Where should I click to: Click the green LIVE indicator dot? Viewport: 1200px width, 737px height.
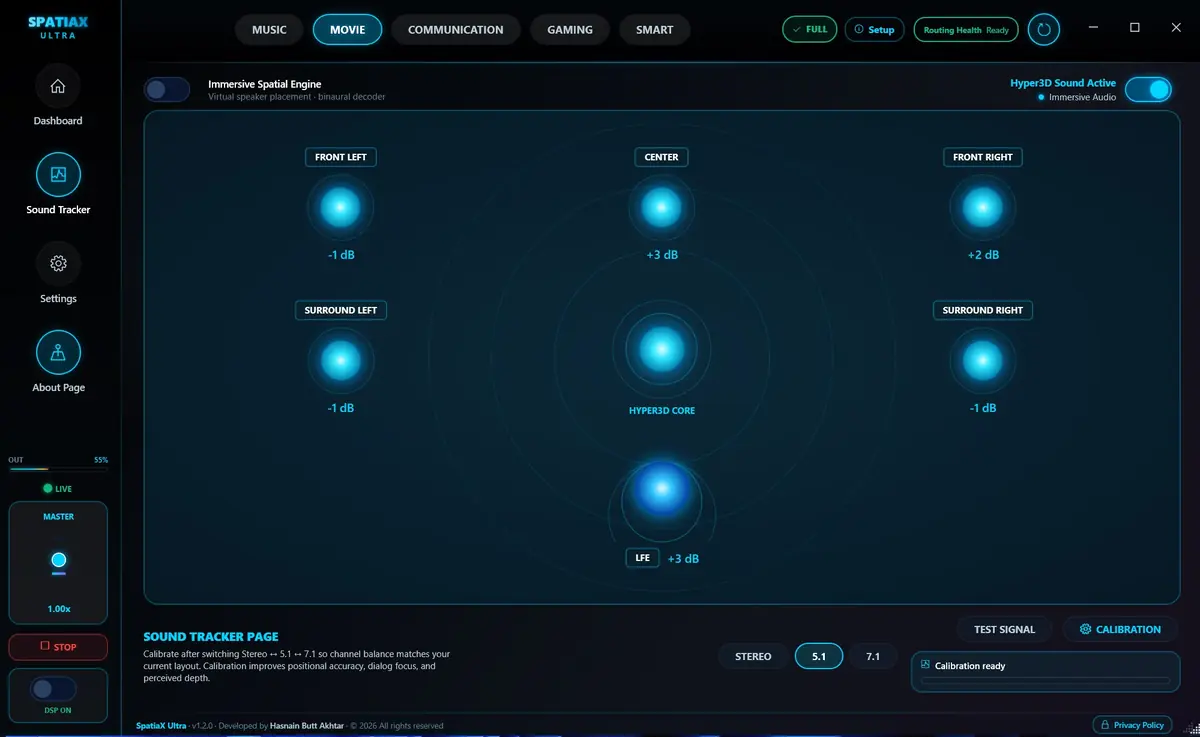(47, 488)
